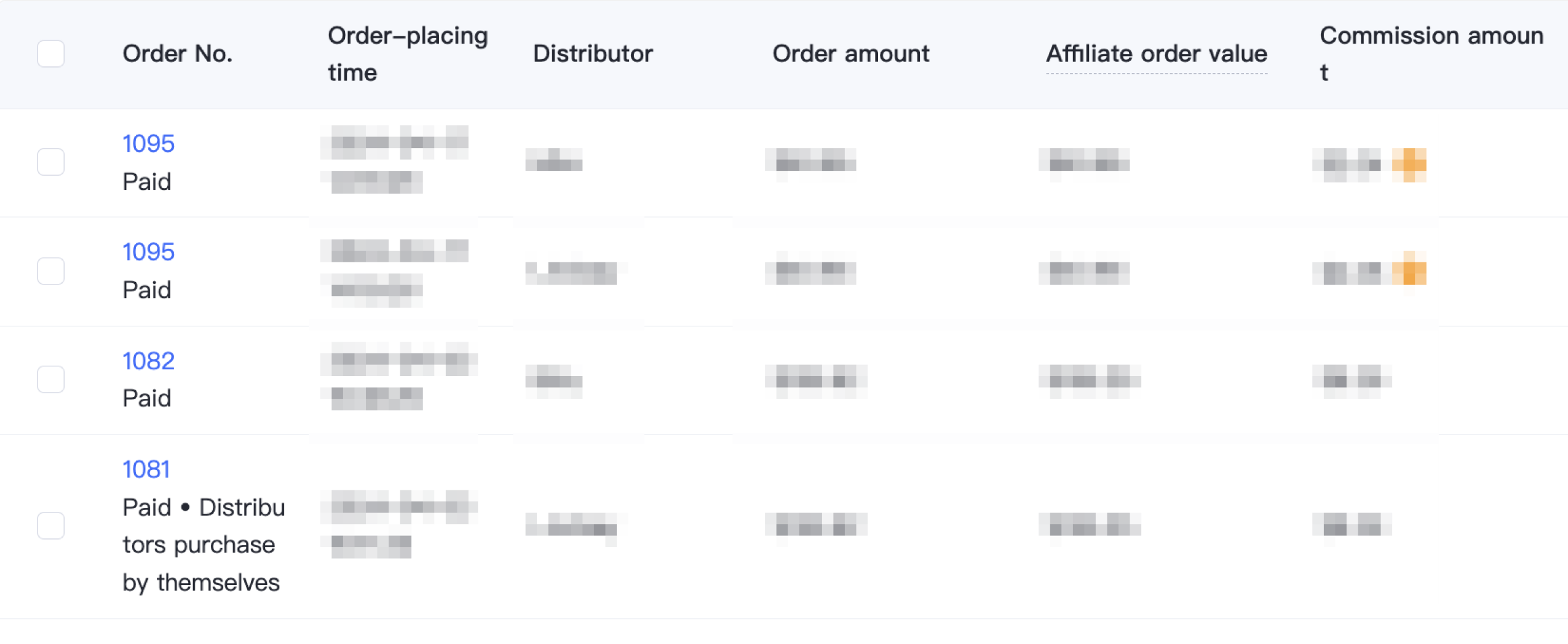Select the checkbox for order 1082
Viewport: 1568px width, 644px height.
[50, 379]
